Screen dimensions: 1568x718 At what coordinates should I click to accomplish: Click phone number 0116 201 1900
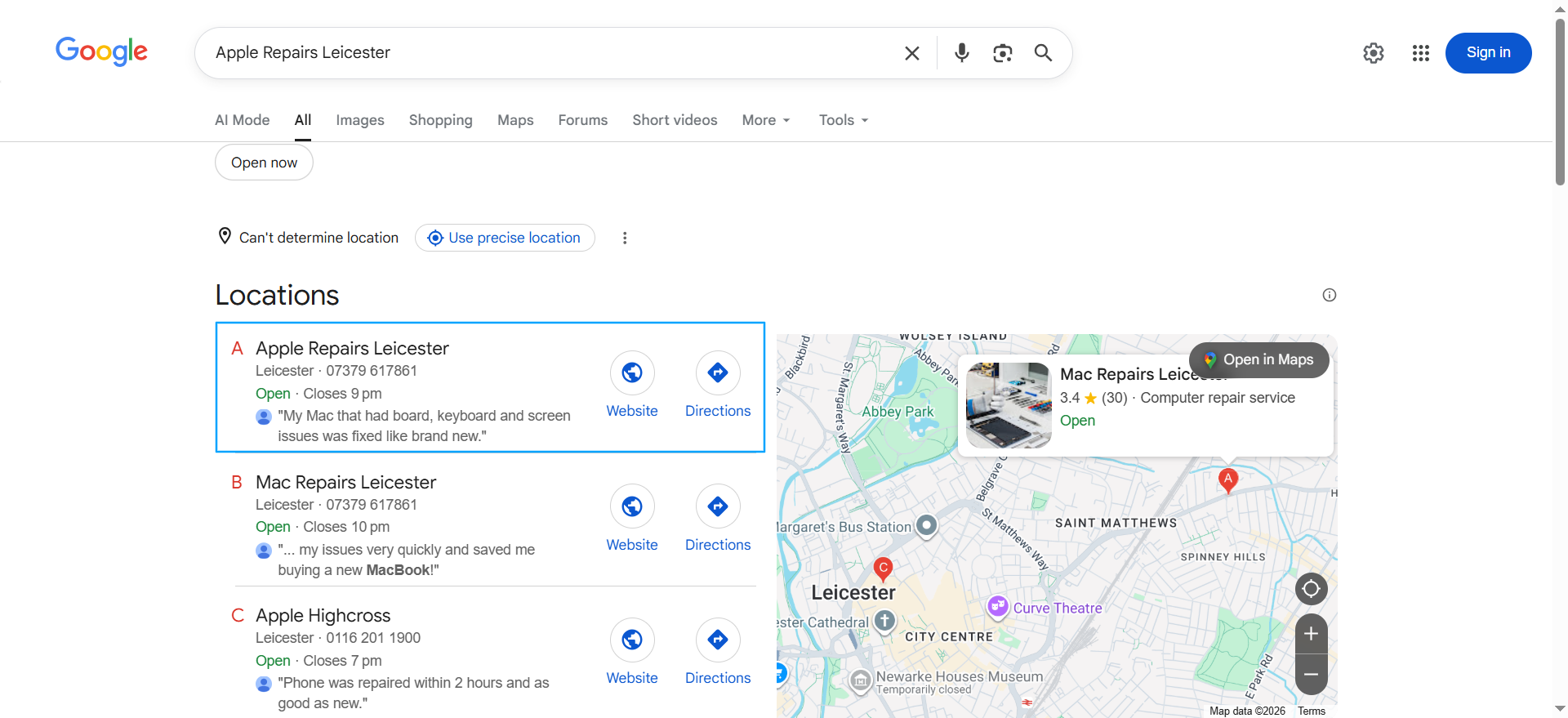click(x=373, y=638)
